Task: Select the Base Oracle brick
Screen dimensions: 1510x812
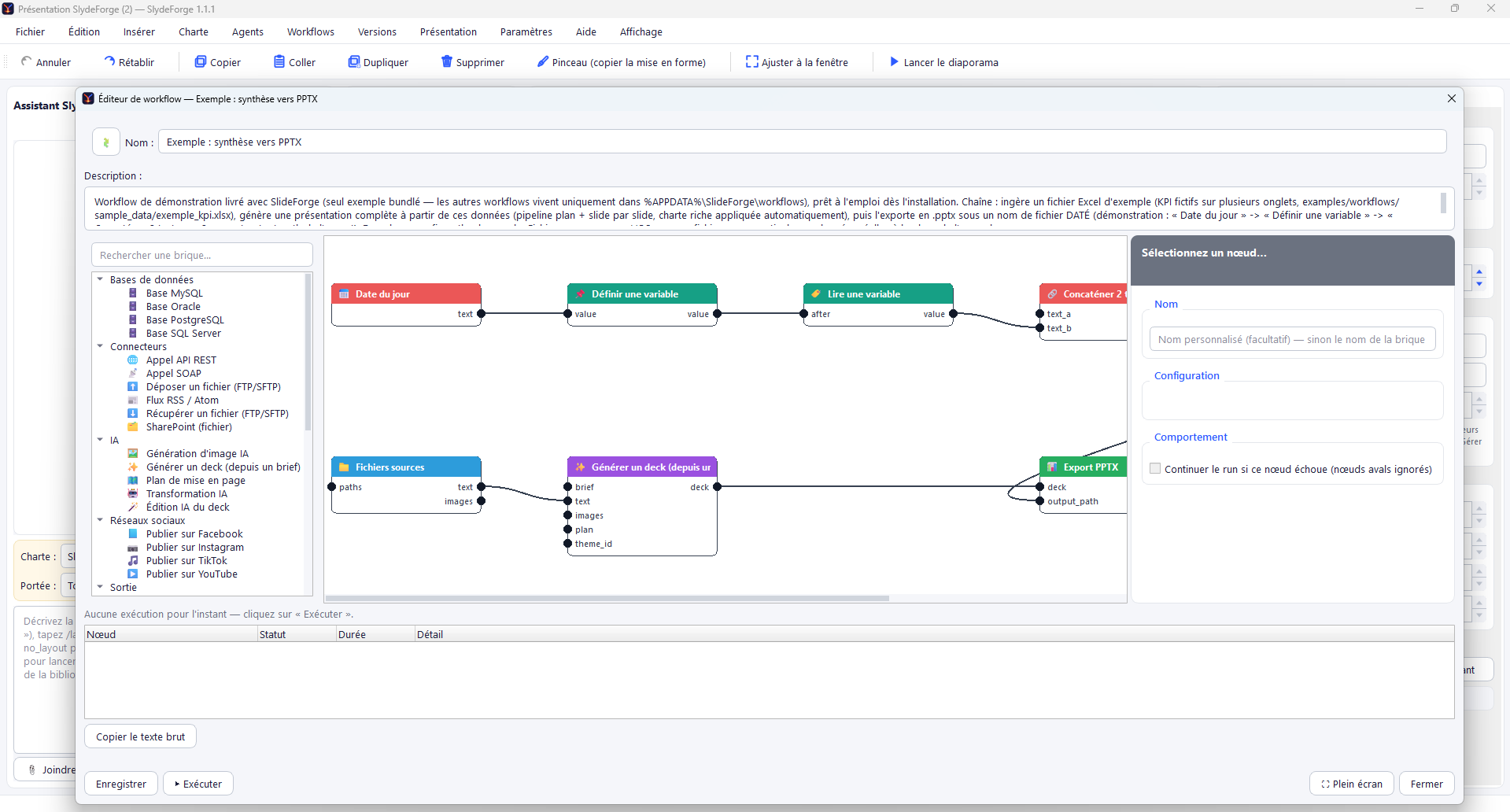Action: click(173, 307)
